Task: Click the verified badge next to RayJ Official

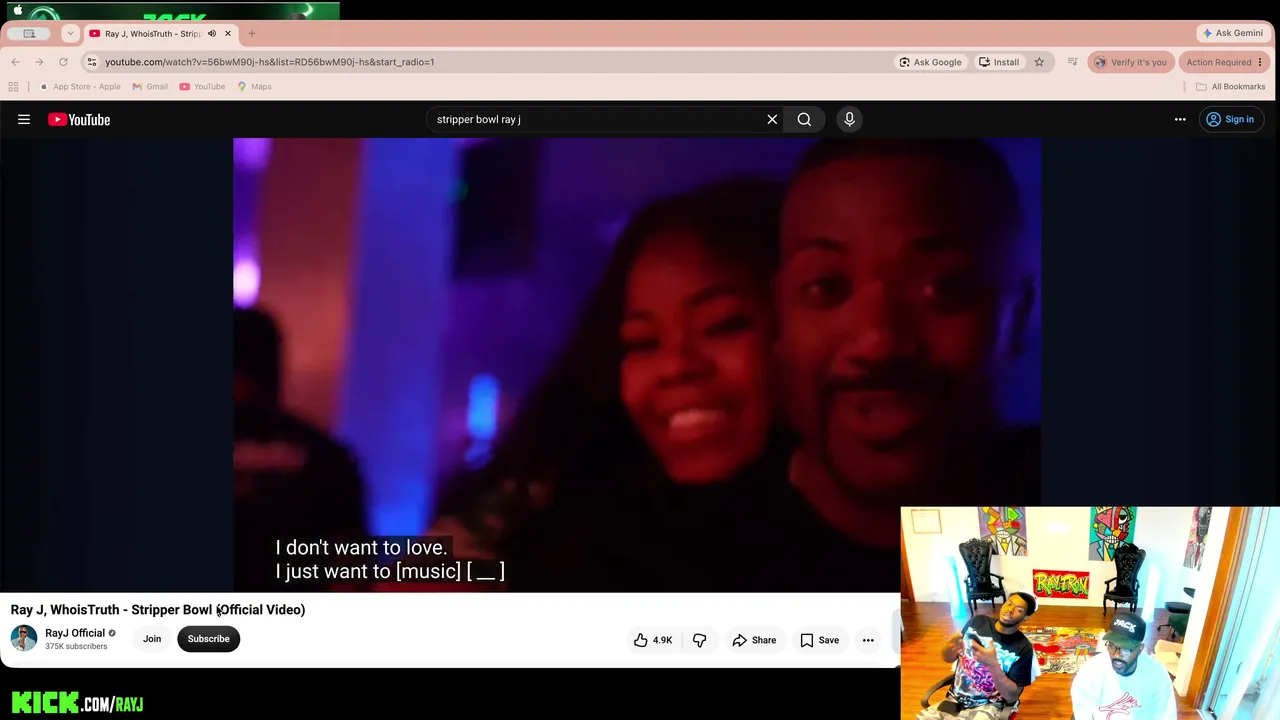Action: pyautogui.click(x=112, y=633)
